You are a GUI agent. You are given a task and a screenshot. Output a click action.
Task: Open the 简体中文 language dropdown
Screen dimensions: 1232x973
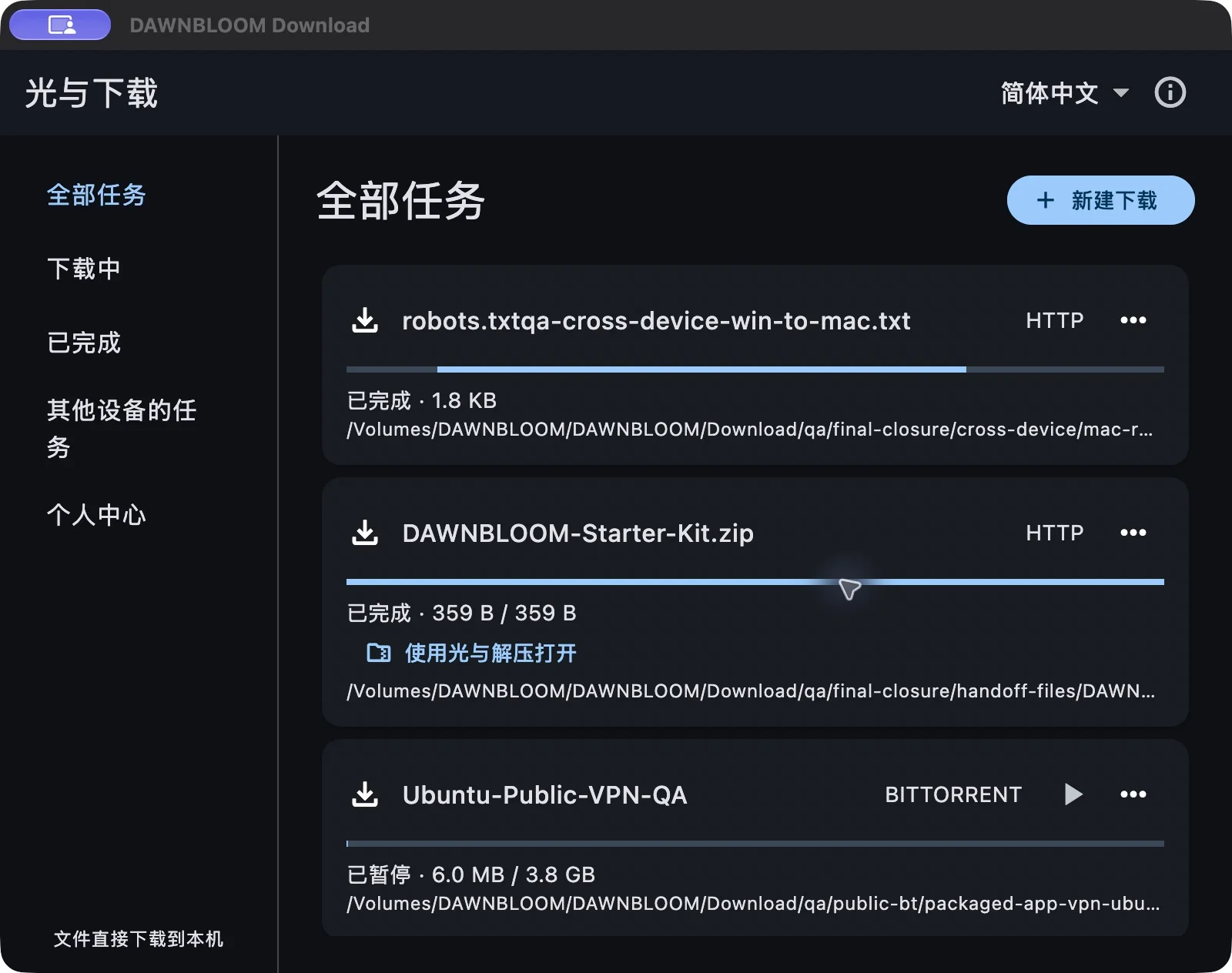[1065, 93]
